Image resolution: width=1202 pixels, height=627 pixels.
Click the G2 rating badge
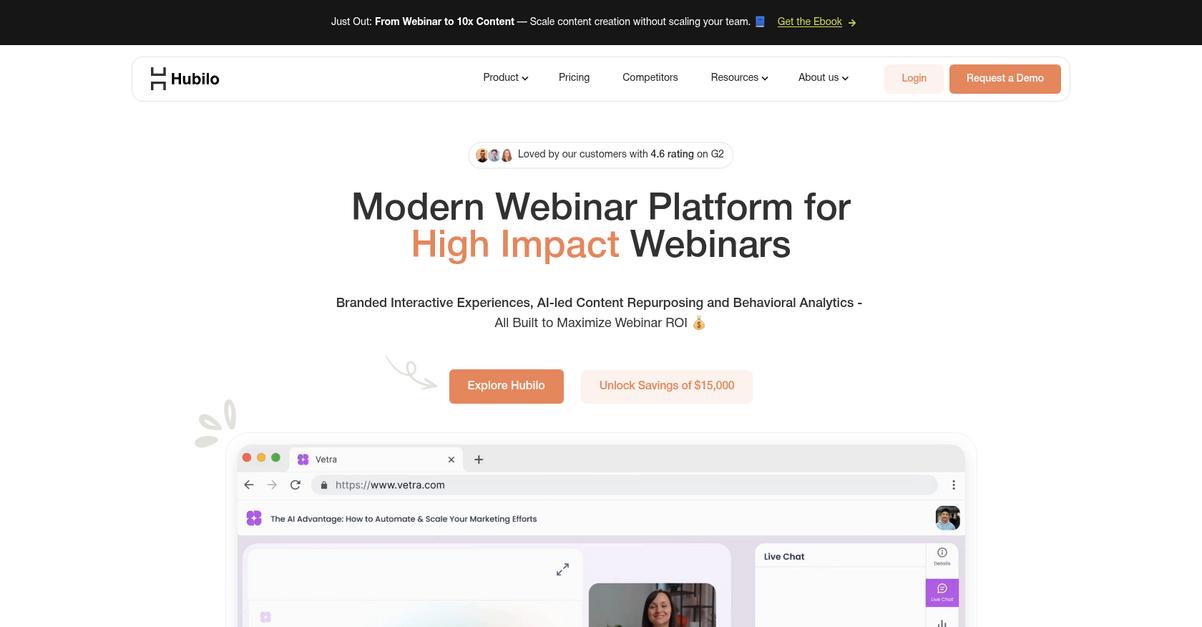[601, 155]
